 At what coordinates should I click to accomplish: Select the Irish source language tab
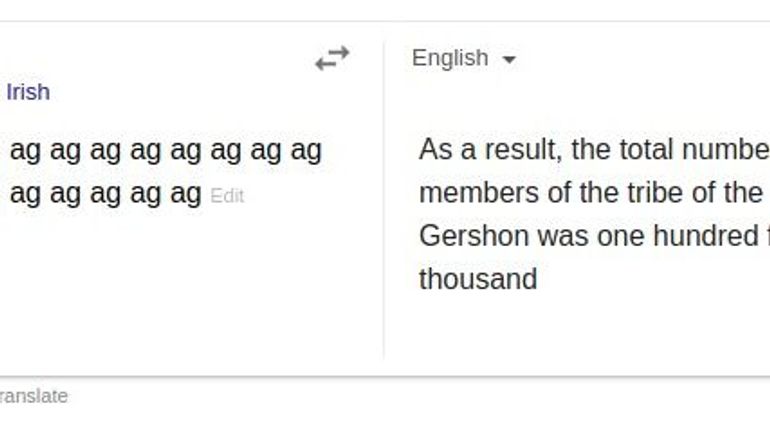click(28, 92)
